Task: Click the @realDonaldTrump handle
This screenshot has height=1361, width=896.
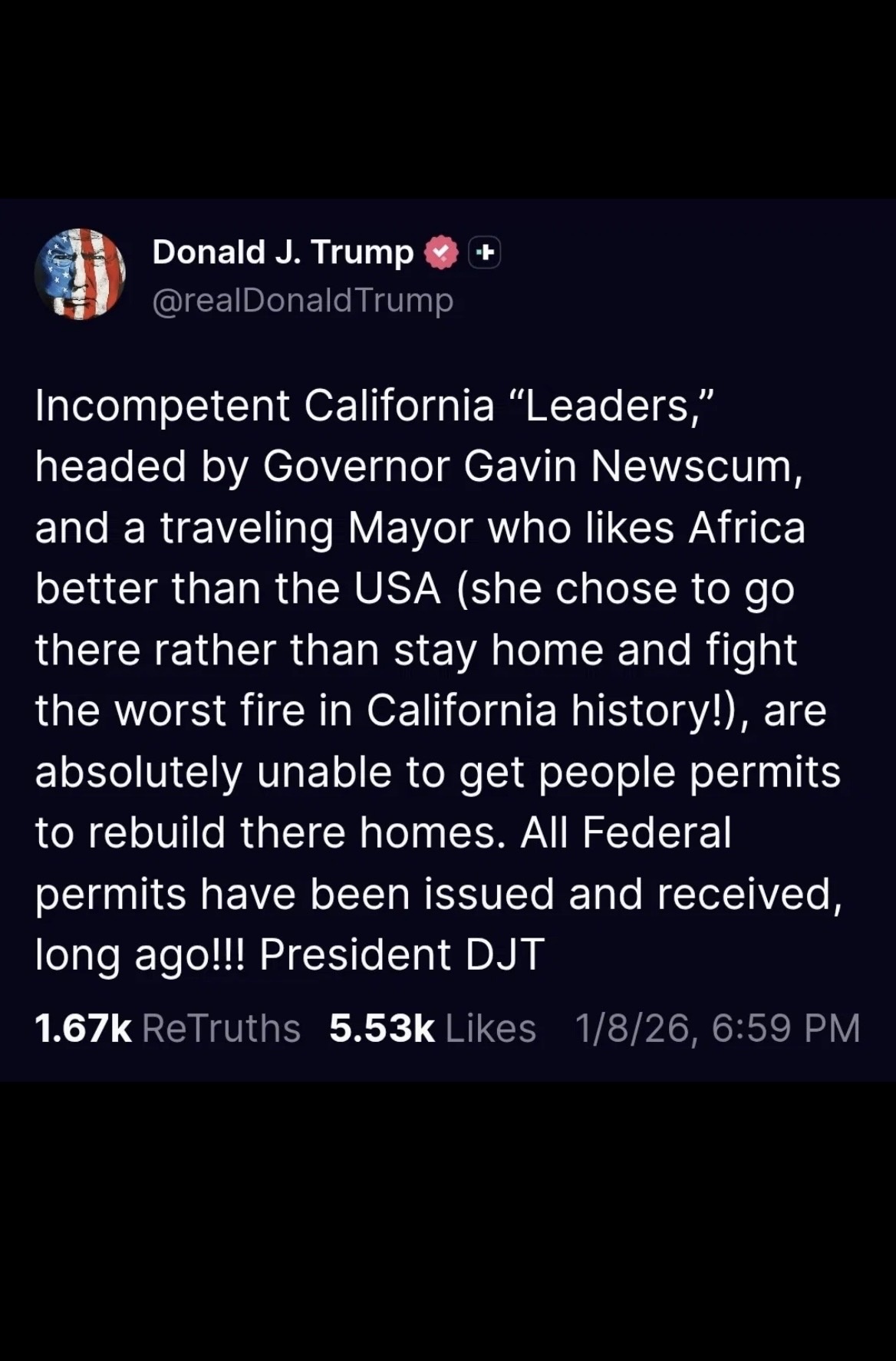Action: click(303, 300)
